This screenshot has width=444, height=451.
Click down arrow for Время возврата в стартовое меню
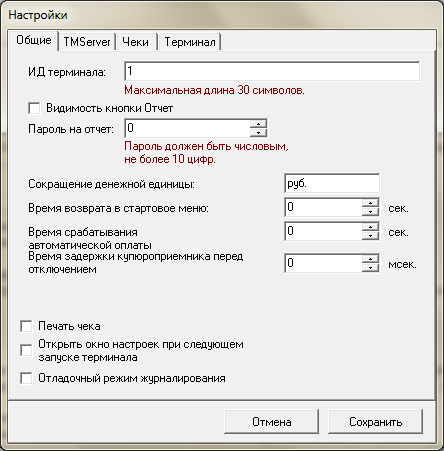coord(370,211)
